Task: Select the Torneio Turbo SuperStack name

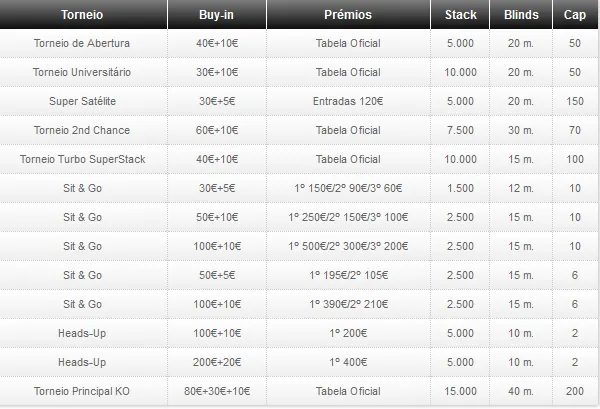Action: pos(82,160)
